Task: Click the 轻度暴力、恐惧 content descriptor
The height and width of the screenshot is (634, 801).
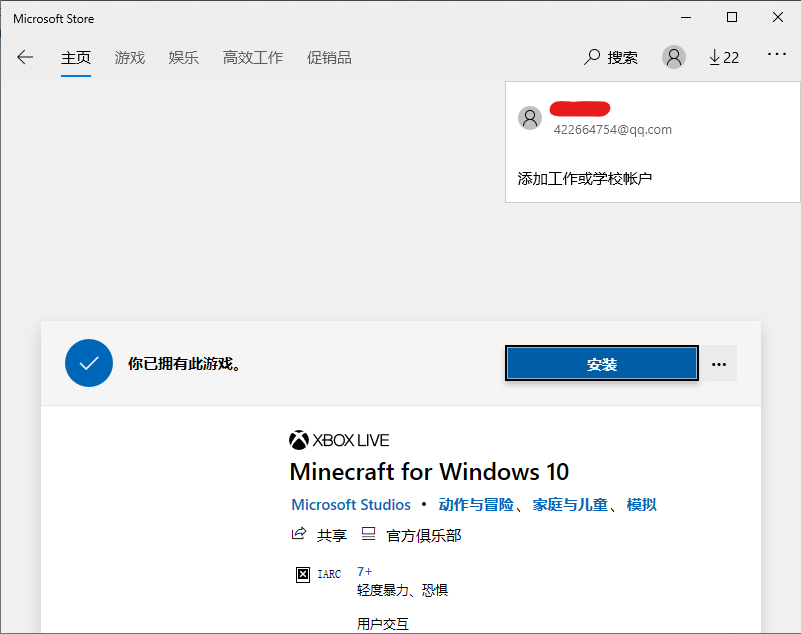Action: [x=403, y=590]
